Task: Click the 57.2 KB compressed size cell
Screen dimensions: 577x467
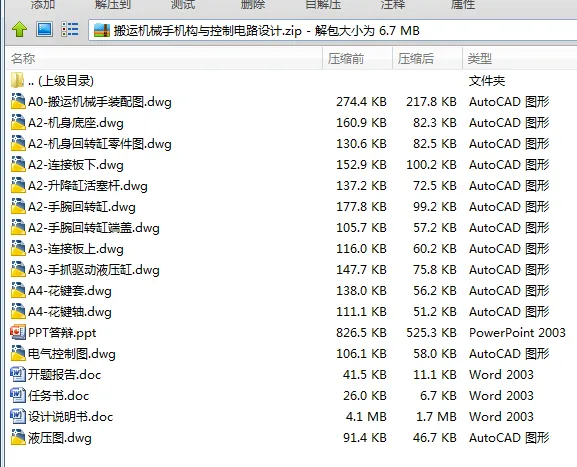Action: [x=435, y=227]
